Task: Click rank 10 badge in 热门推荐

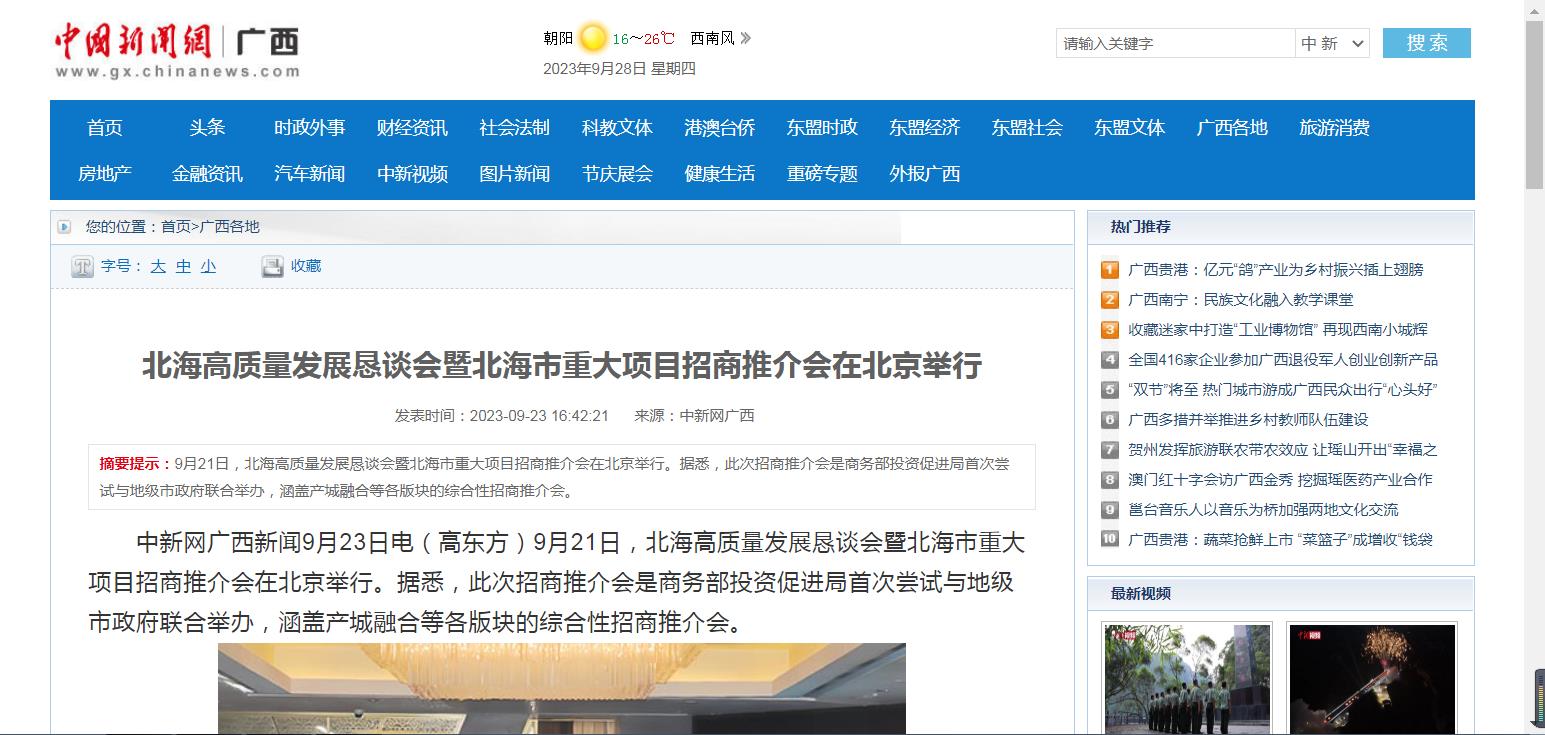Action: pos(1110,540)
